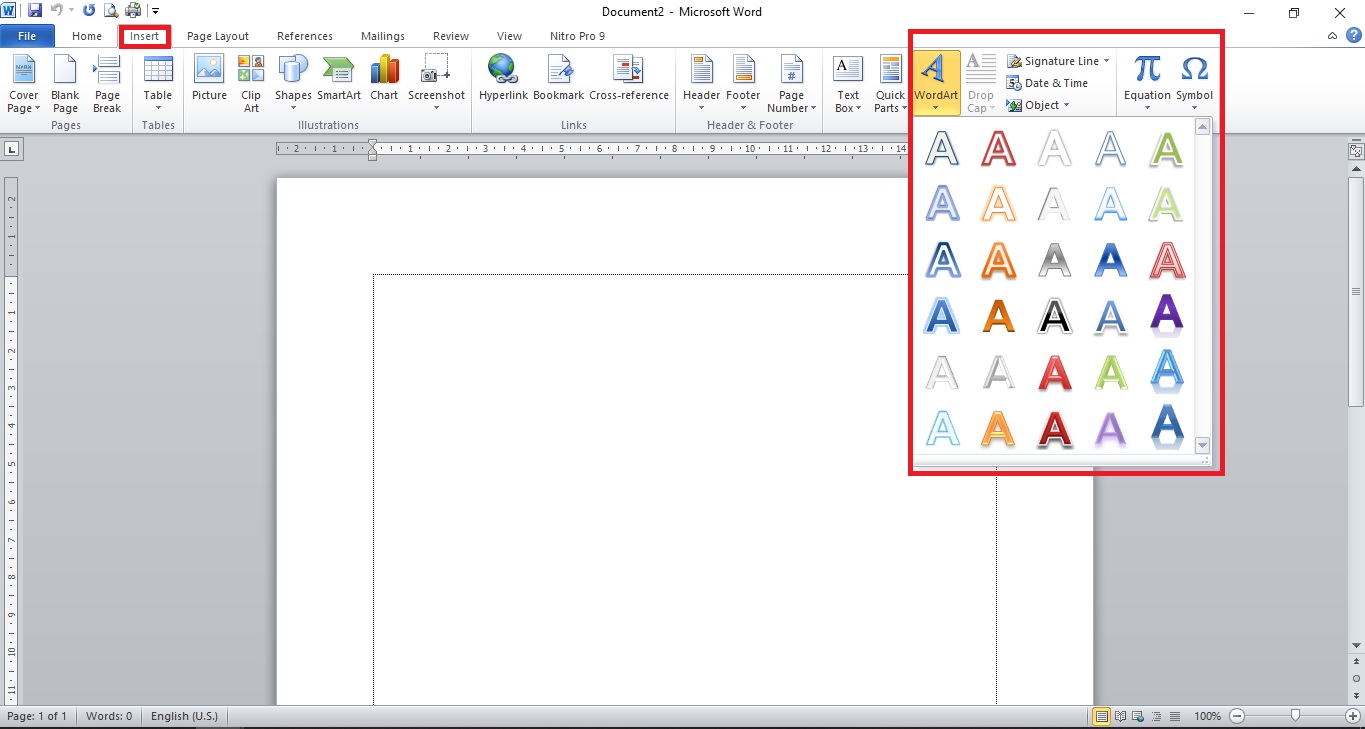Switch to the Page Layout tab
The image size is (1365, 729).
(218, 36)
